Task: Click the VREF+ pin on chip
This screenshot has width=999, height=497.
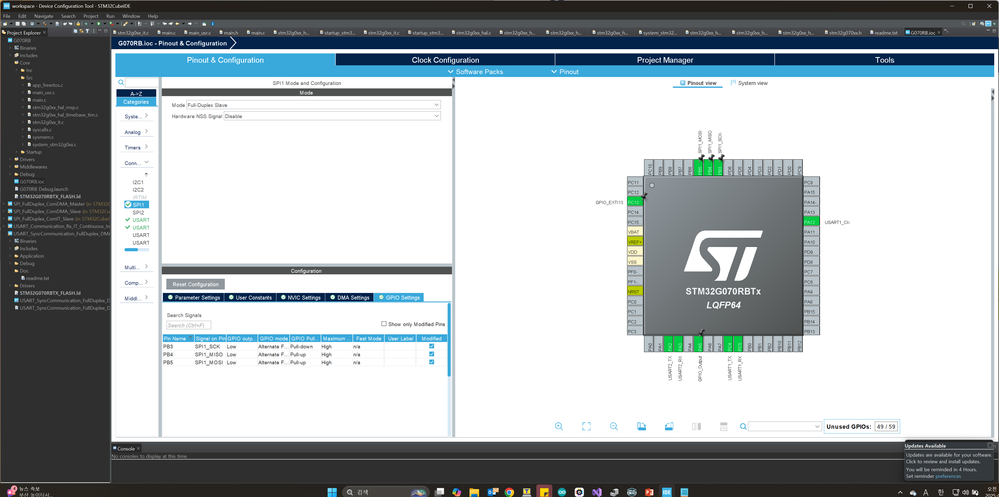Action: point(633,241)
